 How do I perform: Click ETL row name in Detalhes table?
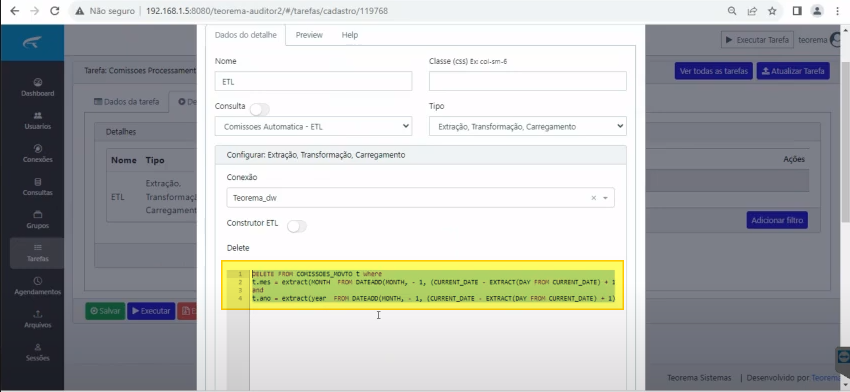coord(118,197)
